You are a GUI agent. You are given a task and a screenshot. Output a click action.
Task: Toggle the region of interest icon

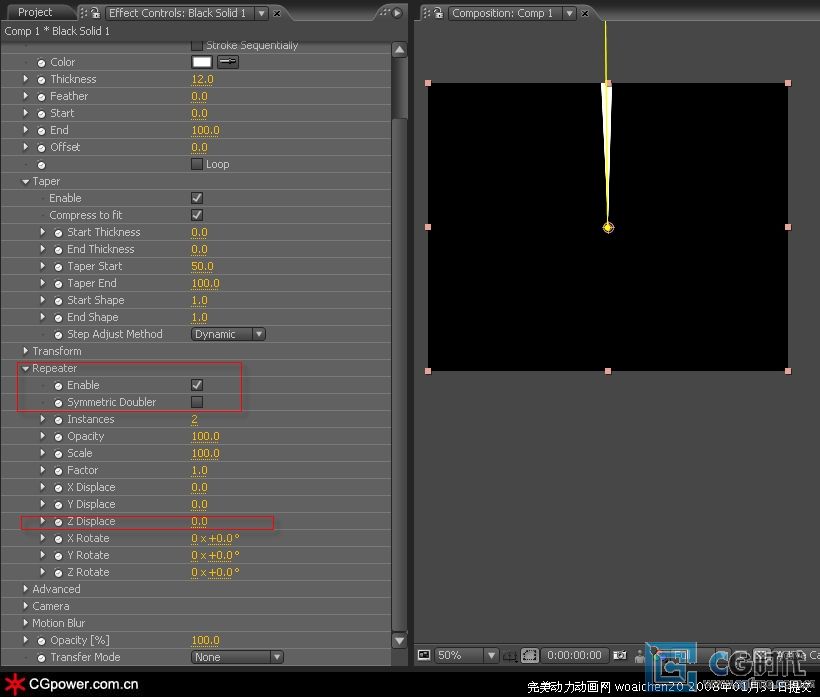coord(530,655)
